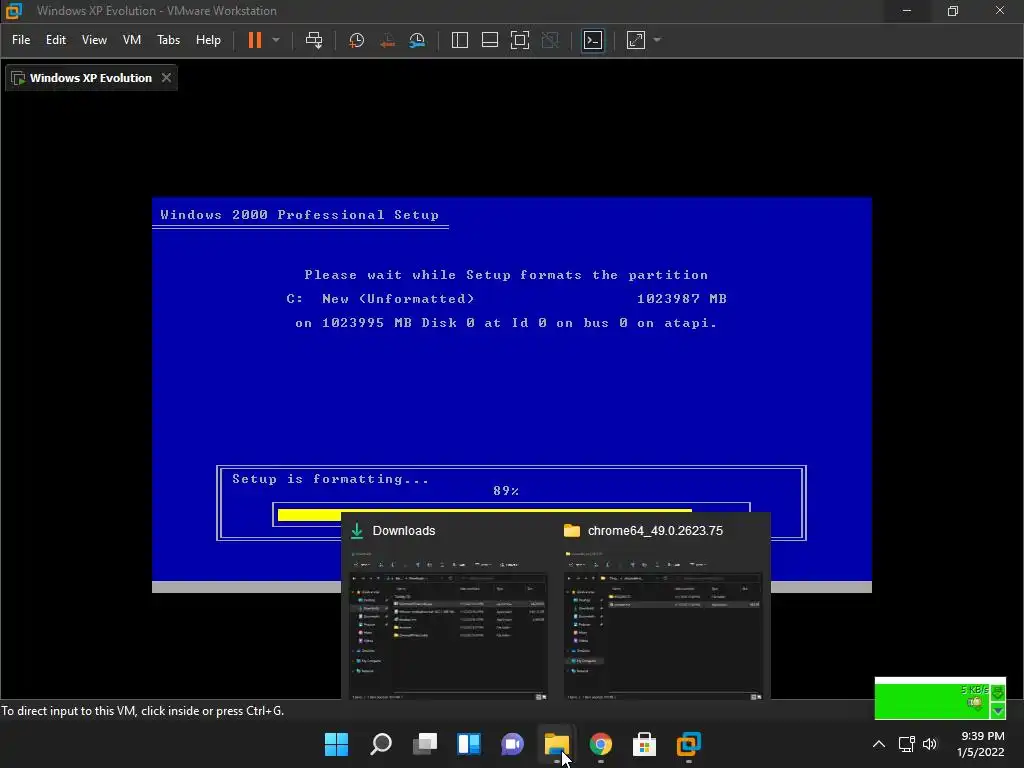Viewport: 1024px width, 768px height.
Task: Click the VMware Workstation title bar icon
Action: pyautogui.click(x=14, y=10)
